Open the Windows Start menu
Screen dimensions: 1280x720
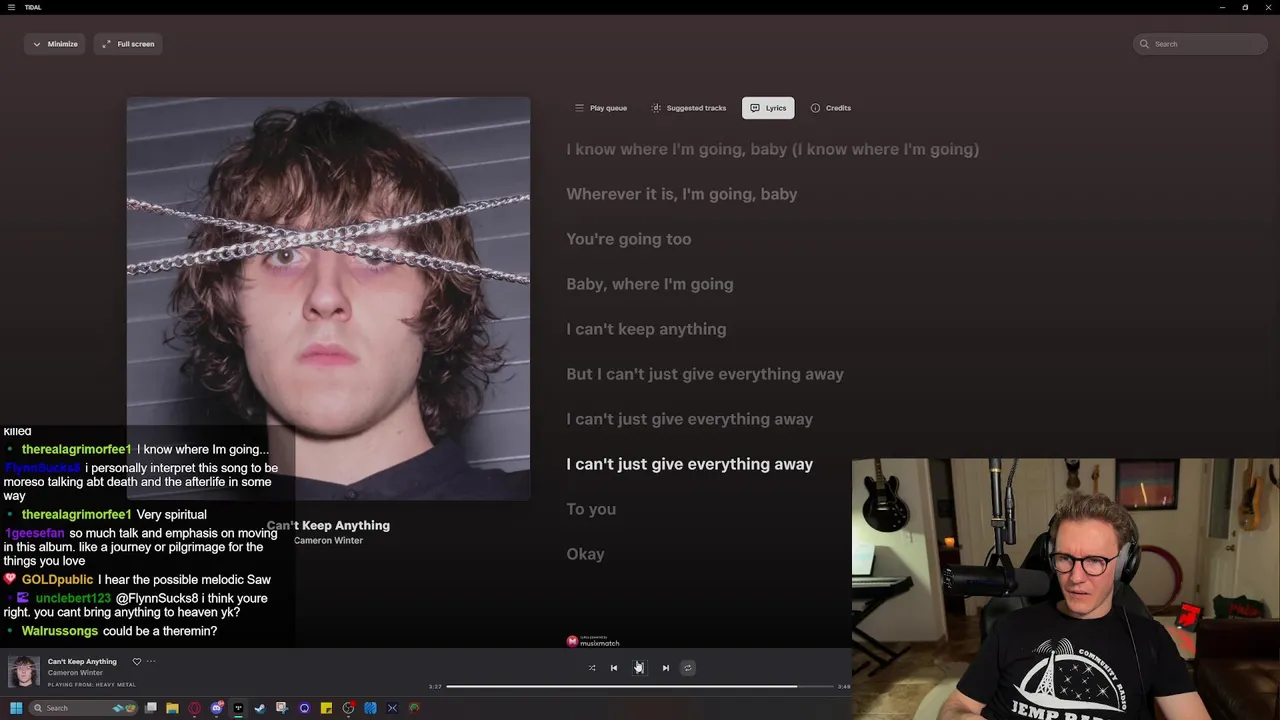coord(16,708)
